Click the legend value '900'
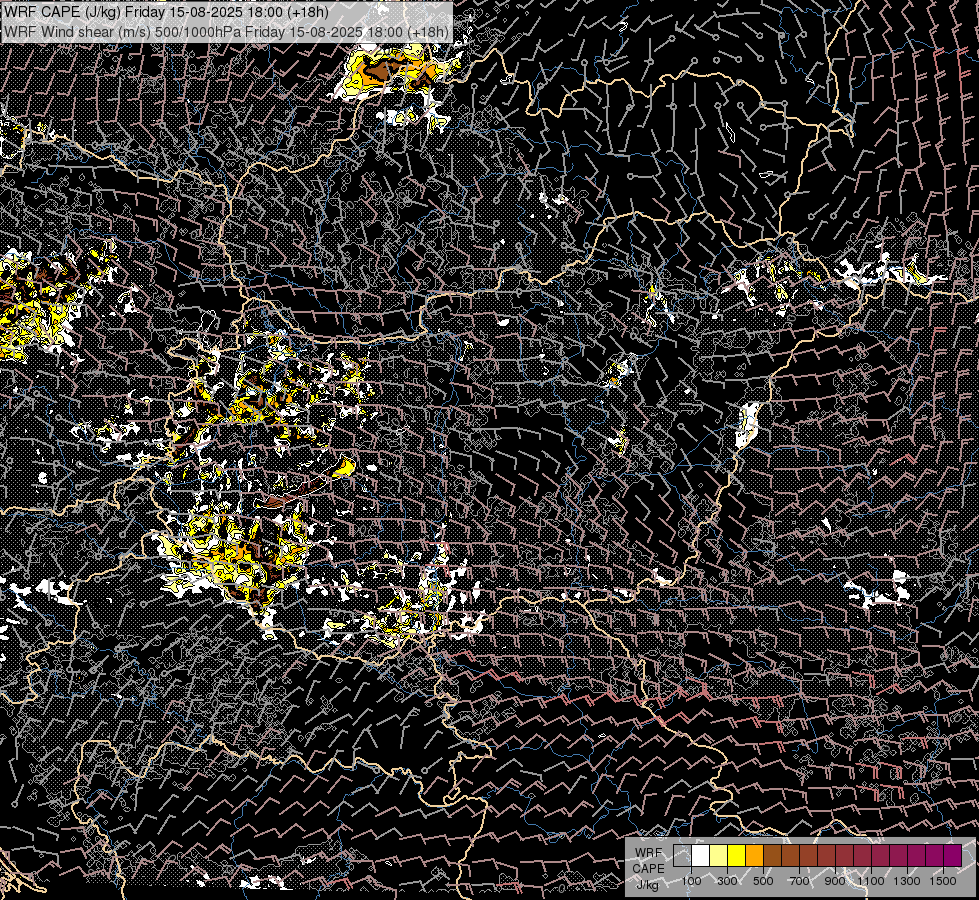Image resolution: width=979 pixels, height=900 pixels. pos(835,881)
